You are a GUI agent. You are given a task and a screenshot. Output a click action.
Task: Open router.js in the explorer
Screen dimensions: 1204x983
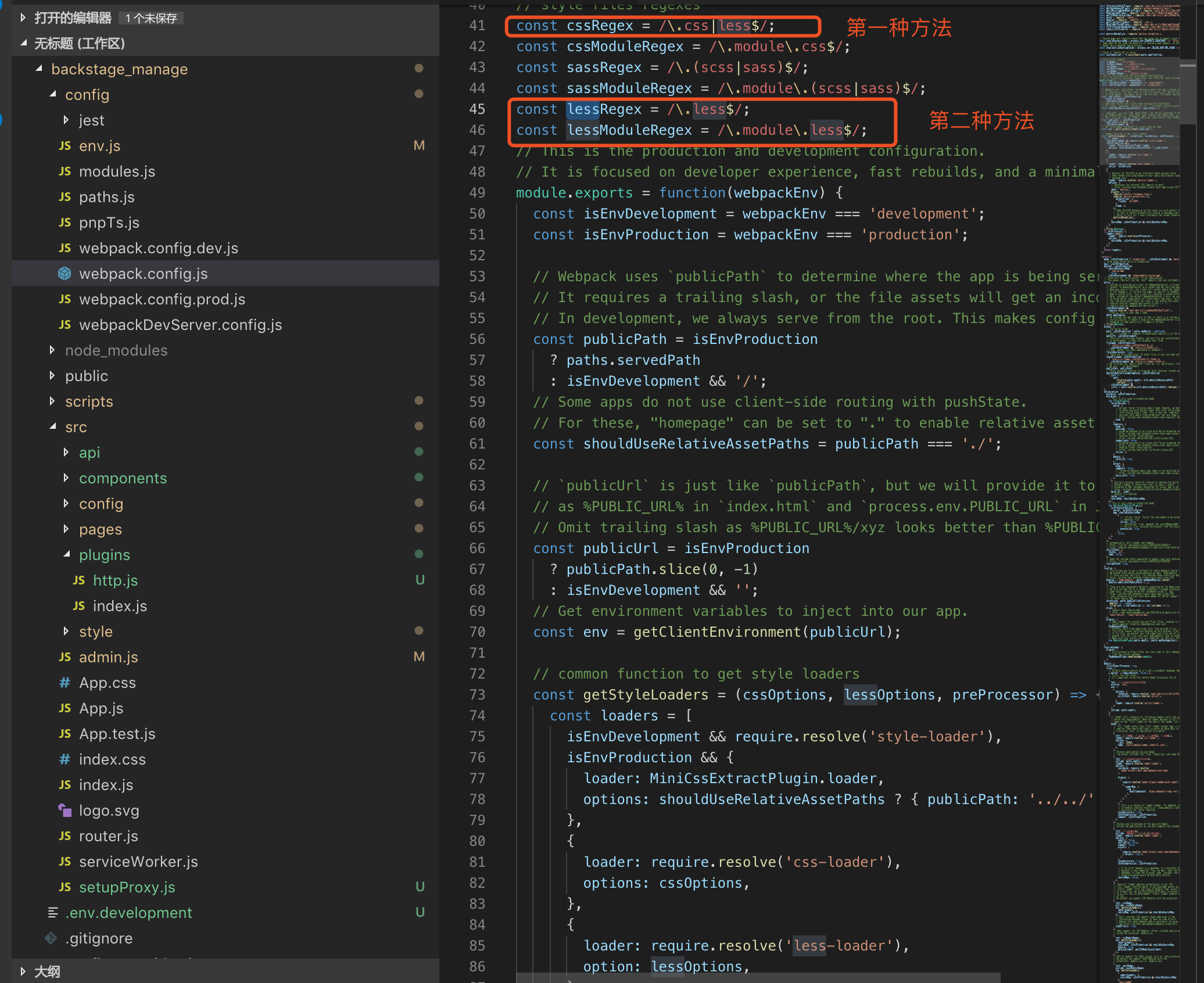point(109,836)
